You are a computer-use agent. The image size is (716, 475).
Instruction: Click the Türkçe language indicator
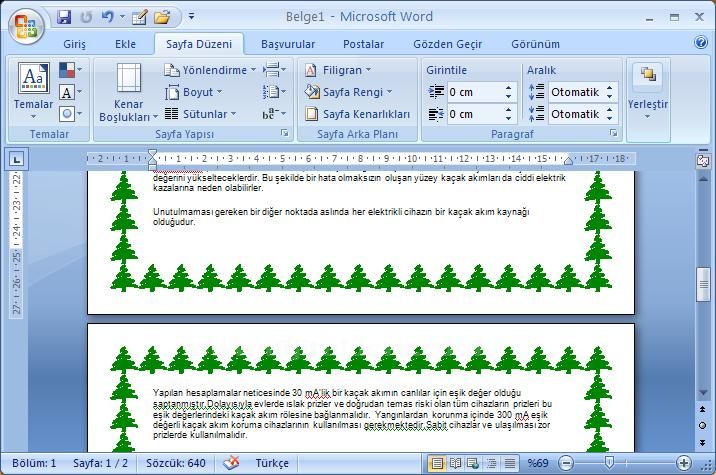[272, 463]
